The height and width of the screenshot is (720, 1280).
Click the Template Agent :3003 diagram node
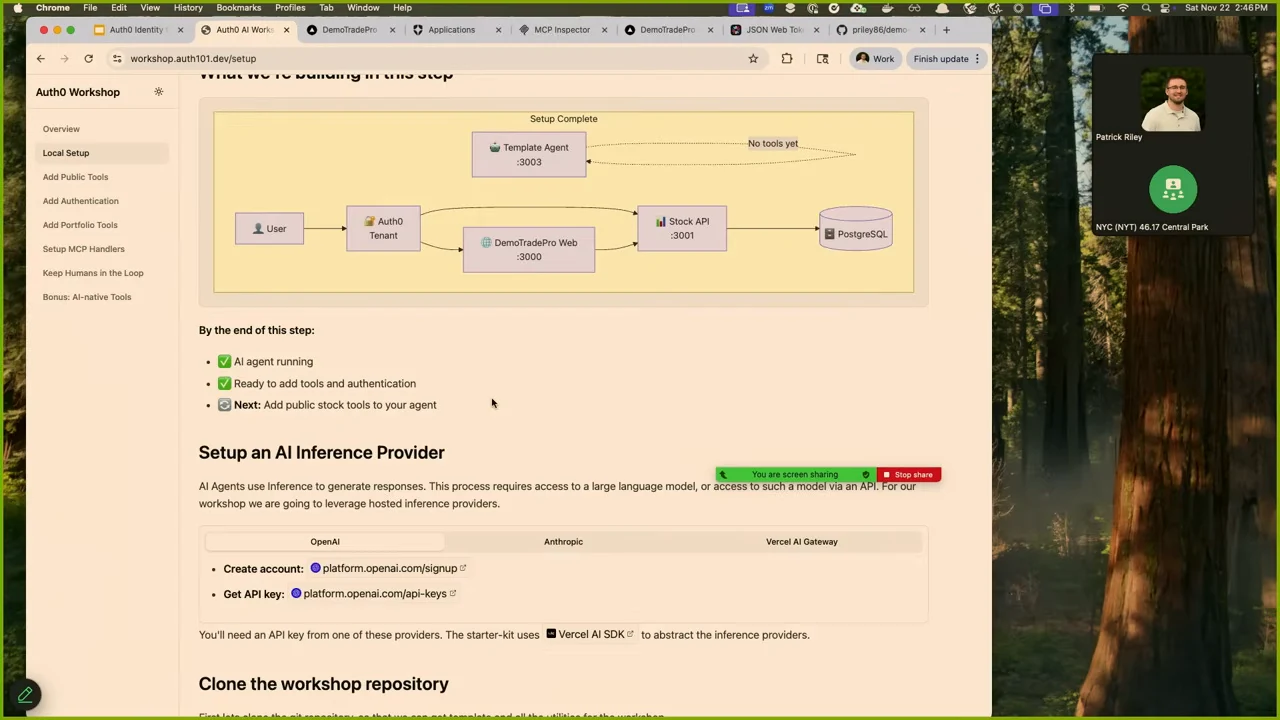pos(529,154)
